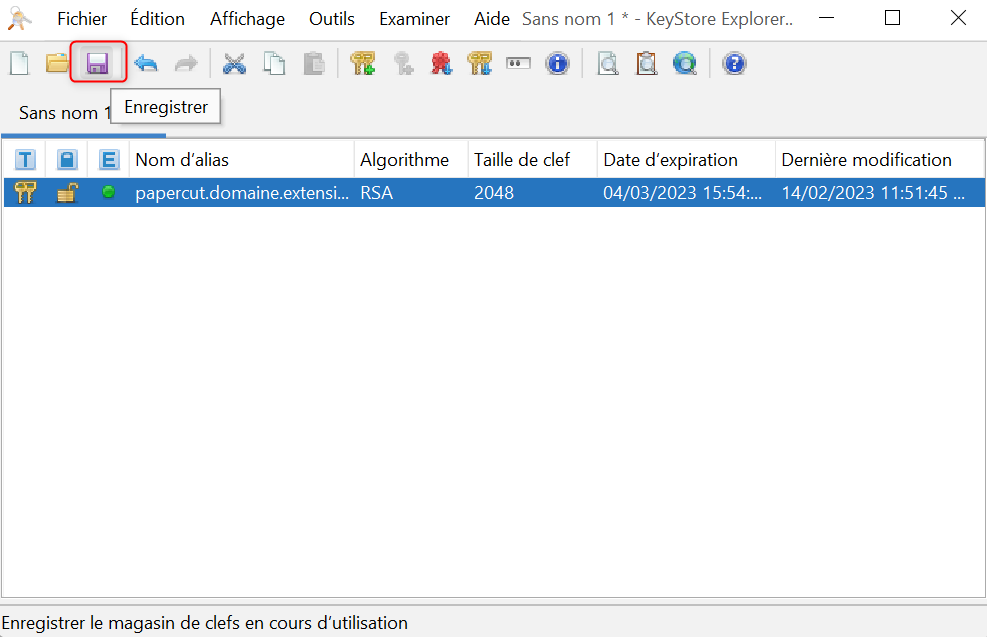Screen dimensions: 987x637
Task: Click the unlocked padlock icon in the entry row
Action: [67, 193]
